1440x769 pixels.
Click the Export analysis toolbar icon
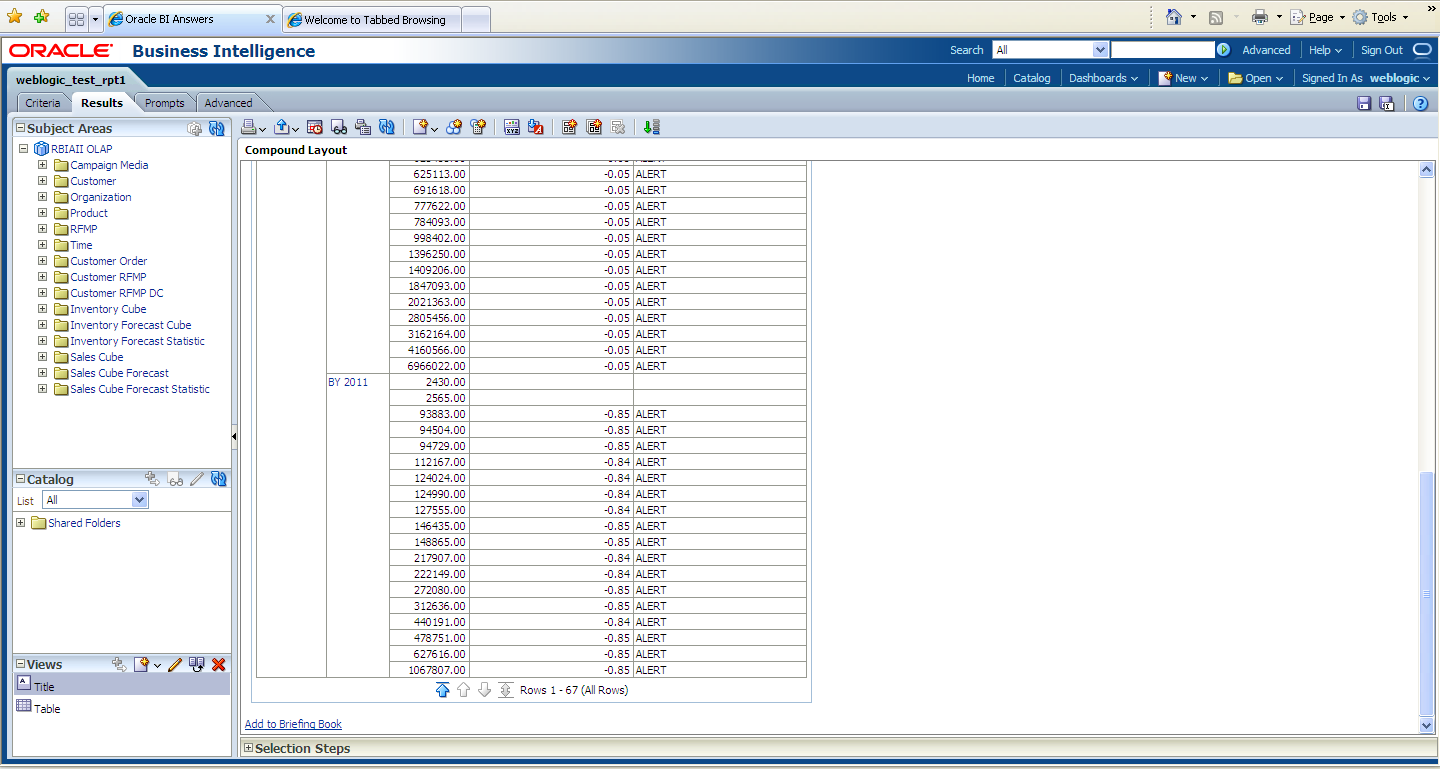point(282,127)
